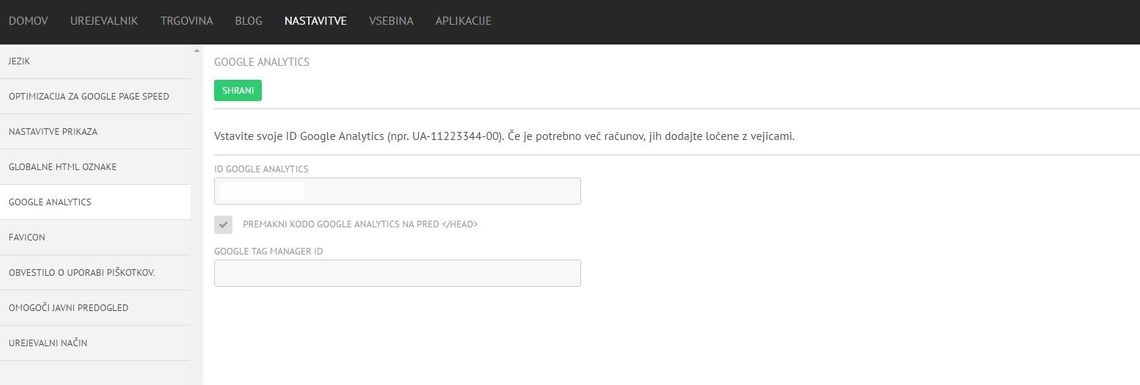Image resolution: width=1140 pixels, height=385 pixels.
Task: Click the green Shrani button
Action: 238,91
